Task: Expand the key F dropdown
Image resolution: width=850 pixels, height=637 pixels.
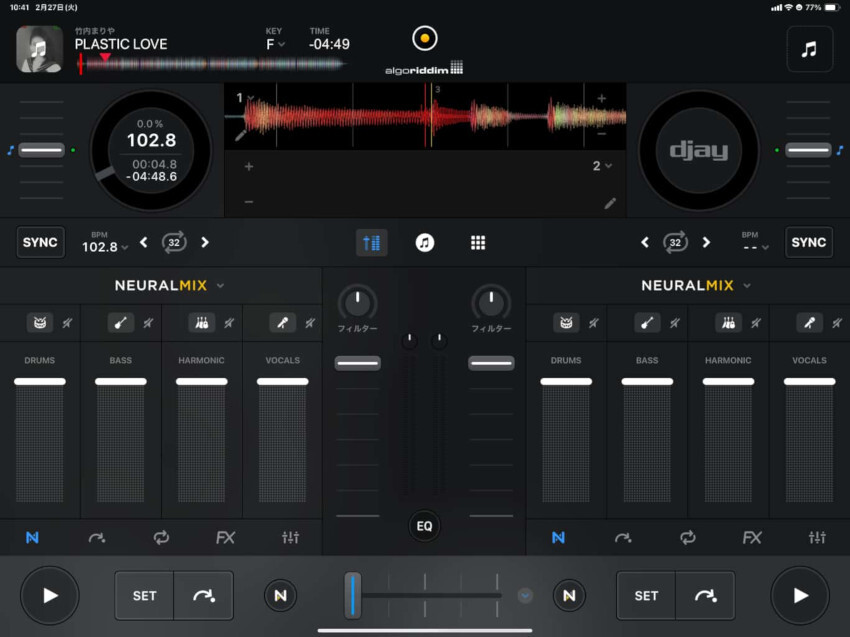Action: pyautogui.click(x=274, y=44)
